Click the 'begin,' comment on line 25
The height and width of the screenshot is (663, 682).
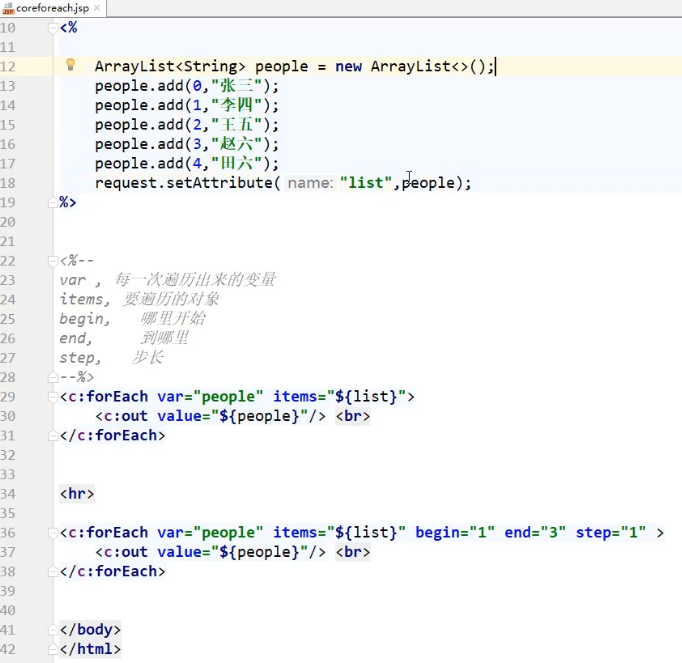(85, 319)
